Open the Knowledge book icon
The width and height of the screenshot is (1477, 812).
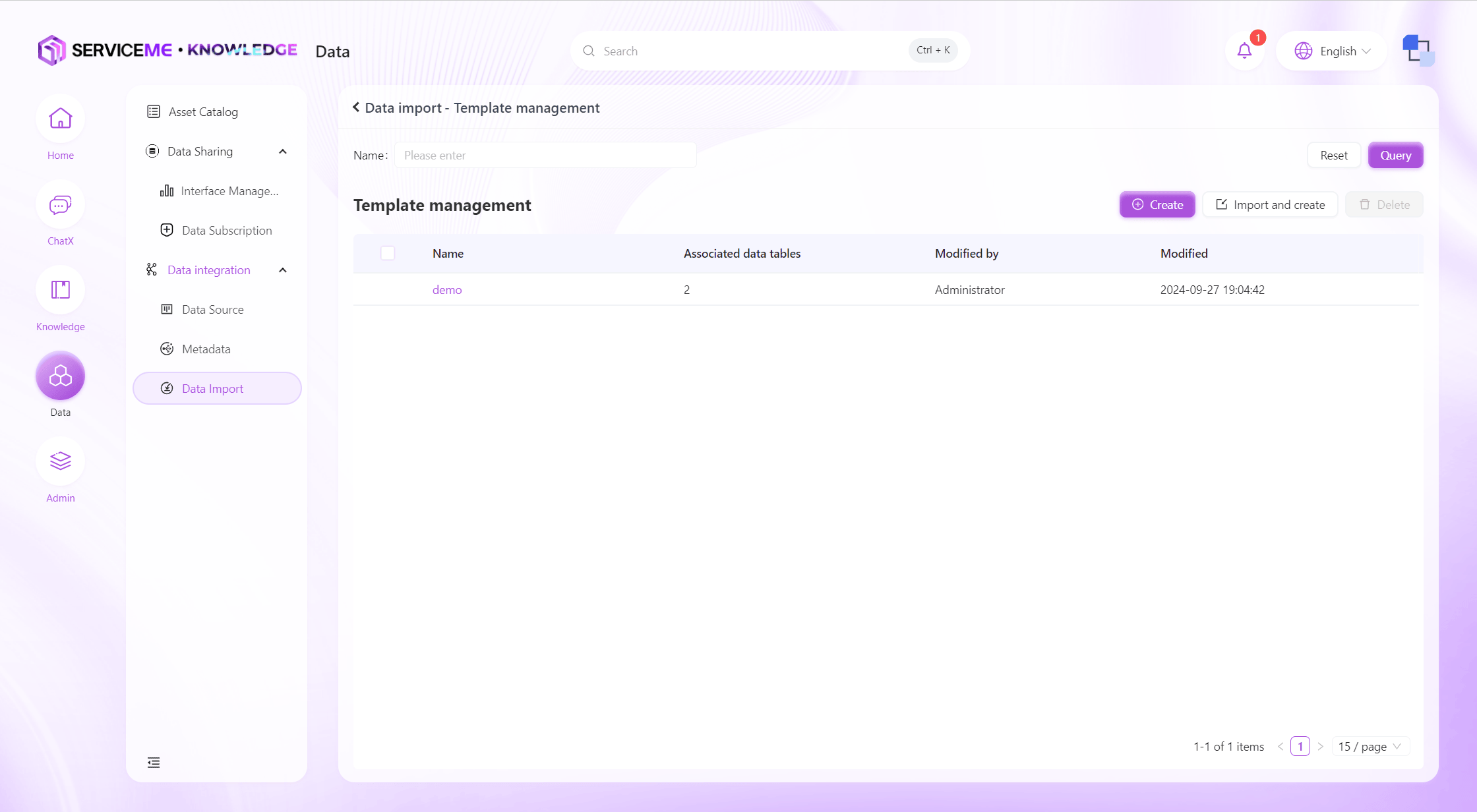[x=60, y=291]
